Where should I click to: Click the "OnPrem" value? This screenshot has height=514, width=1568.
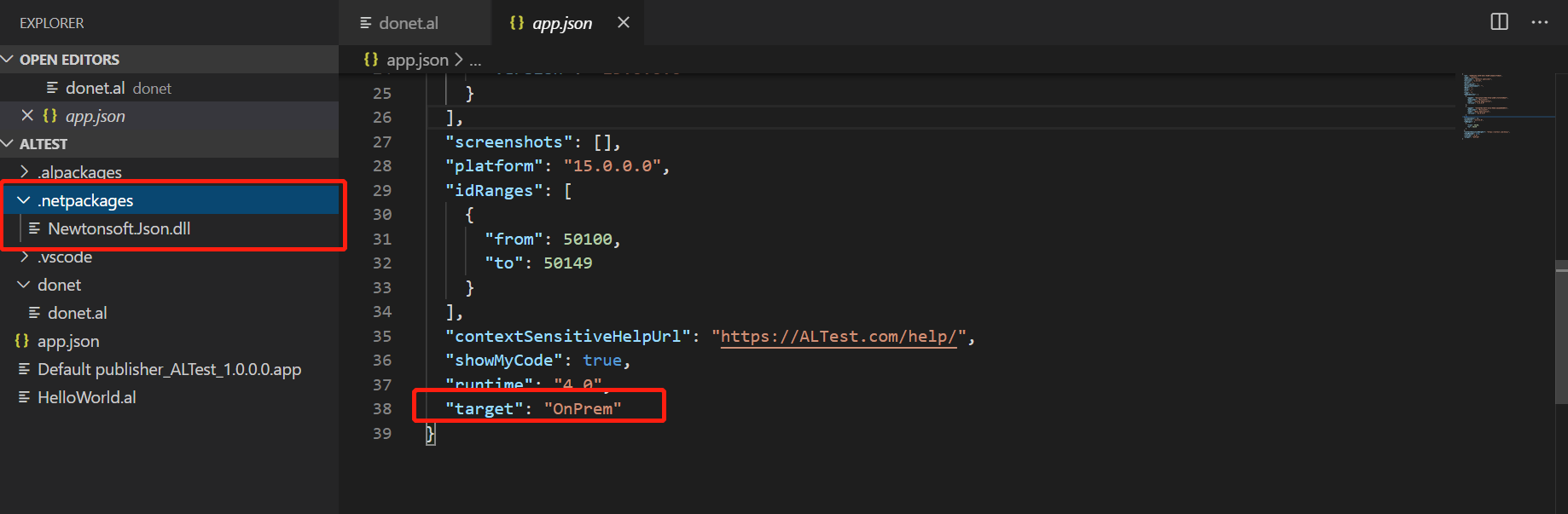tap(583, 409)
